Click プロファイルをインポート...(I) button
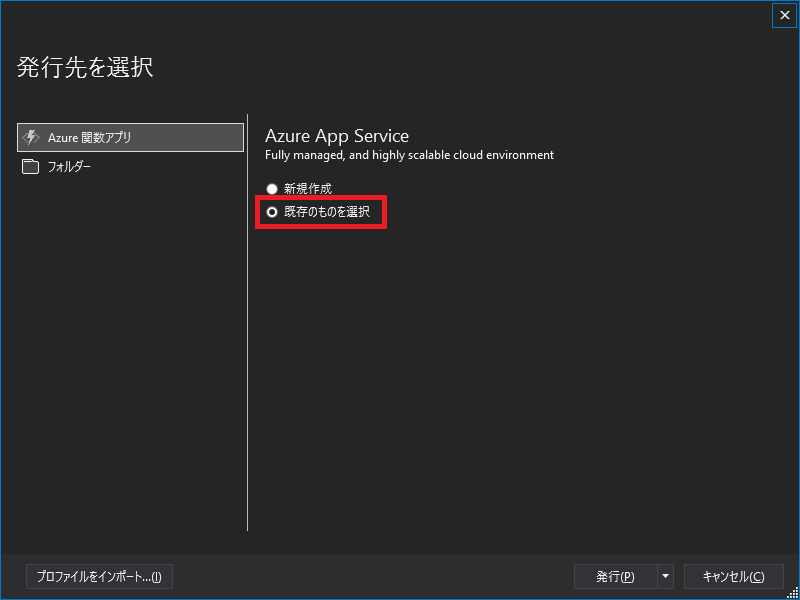800x600 pixels. pyautogui.click(x=99, y=577)
